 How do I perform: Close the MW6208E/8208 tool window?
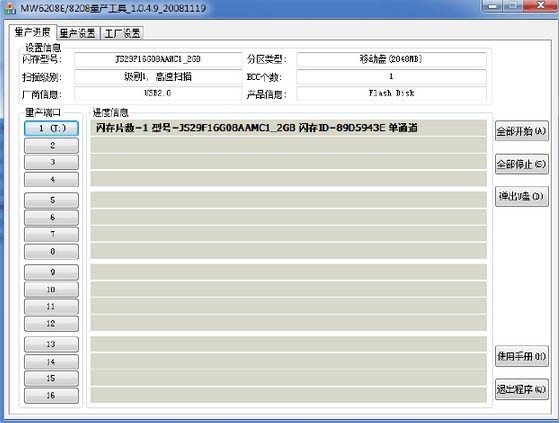pyautogui.click(x=541, y=6)
